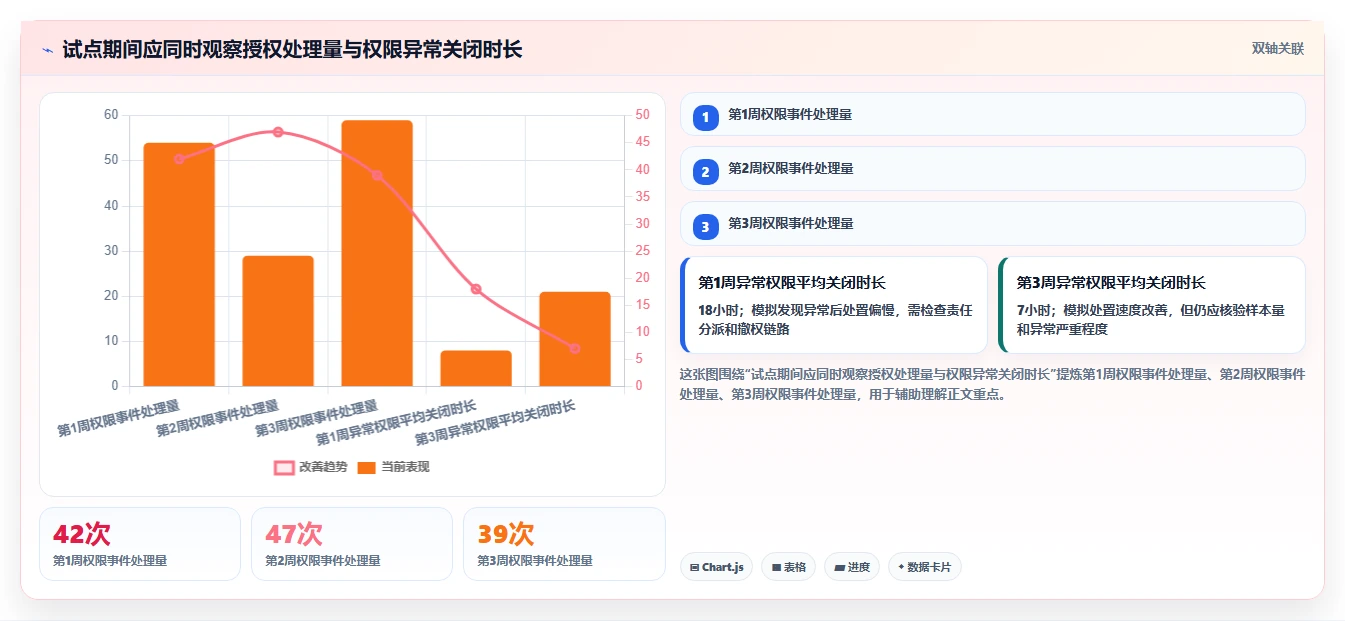Click the lightning icon beside the header title

(x=48, y=50)
